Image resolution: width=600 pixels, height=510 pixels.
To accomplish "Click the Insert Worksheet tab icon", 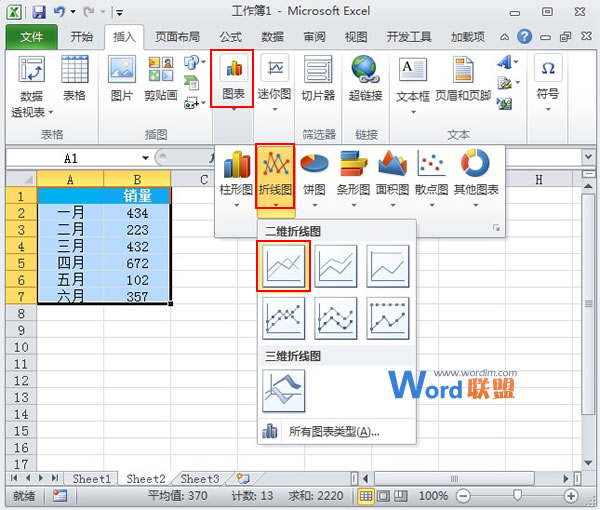I will coord(243,478).
